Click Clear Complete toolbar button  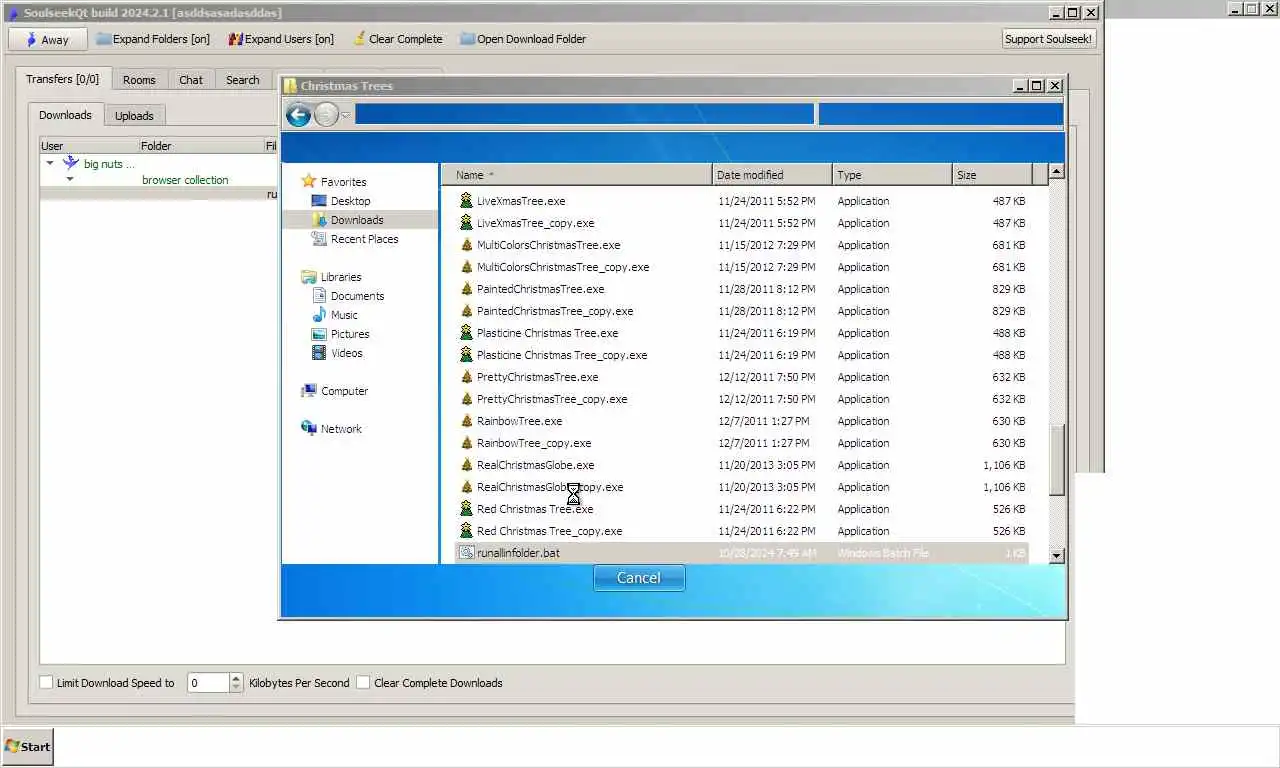[x=397, y=39]
